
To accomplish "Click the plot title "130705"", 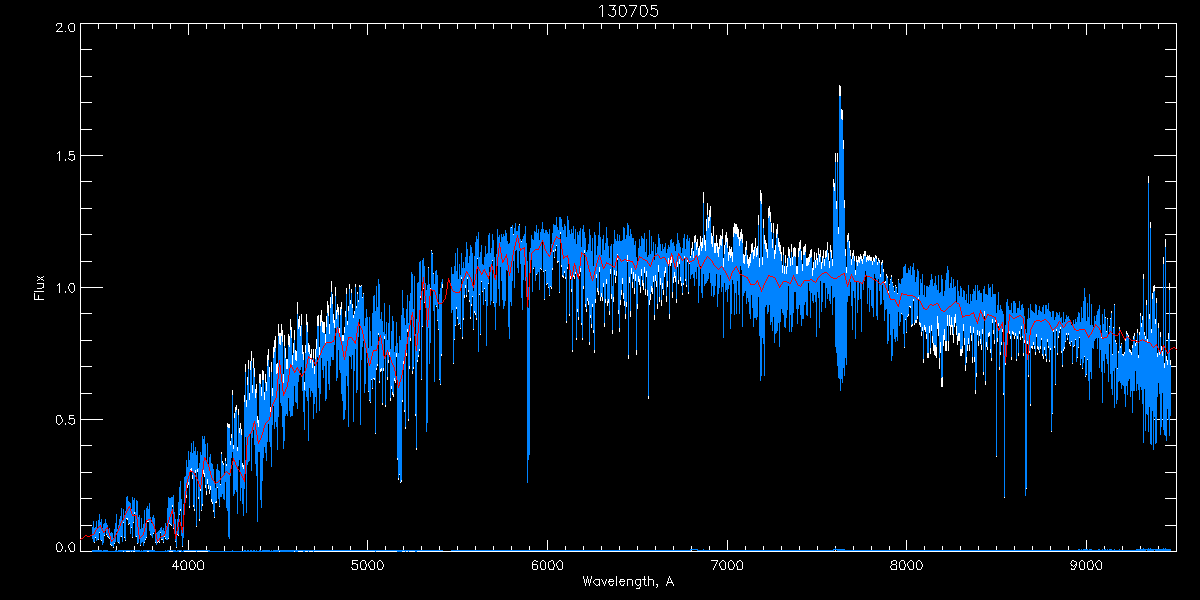I will click(x=628, y=11).
